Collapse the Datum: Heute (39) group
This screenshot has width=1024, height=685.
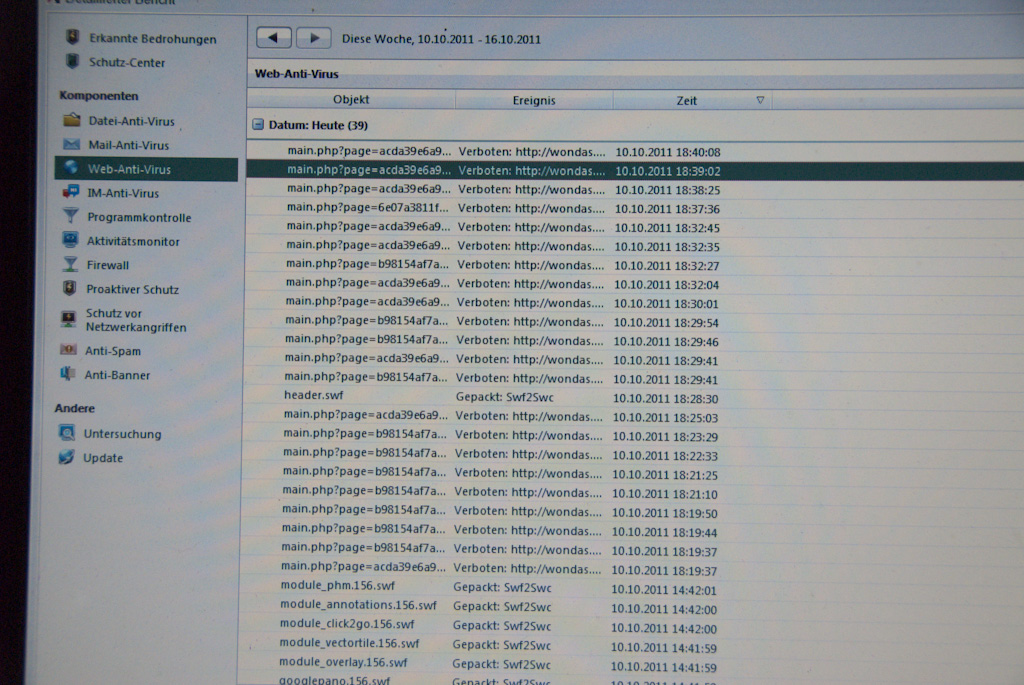pos(258,124)
